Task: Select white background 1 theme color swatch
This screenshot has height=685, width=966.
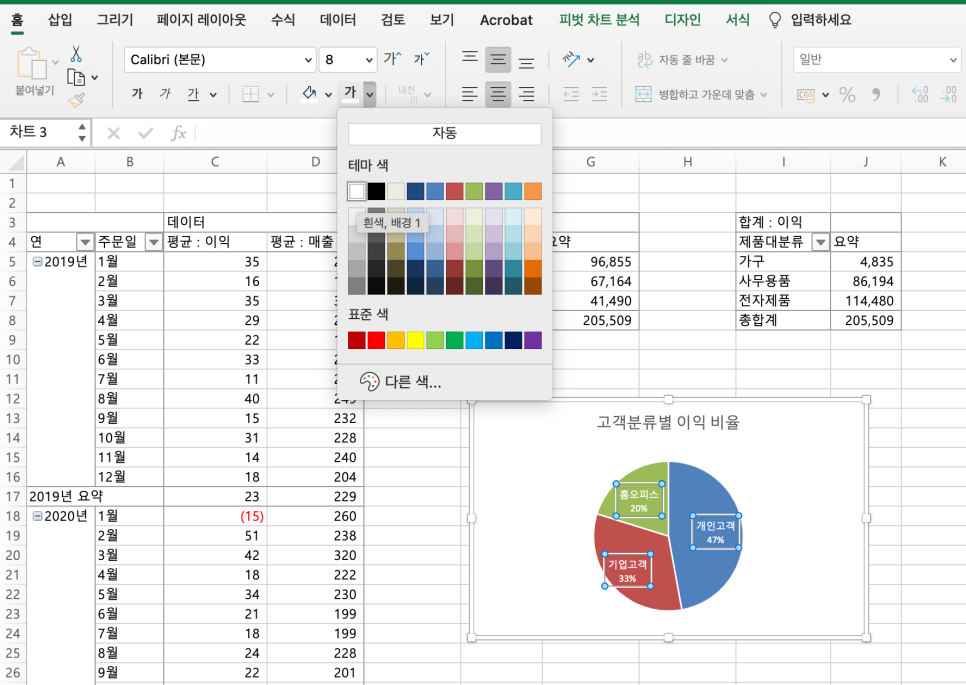Action: click(x=357, y=191)
